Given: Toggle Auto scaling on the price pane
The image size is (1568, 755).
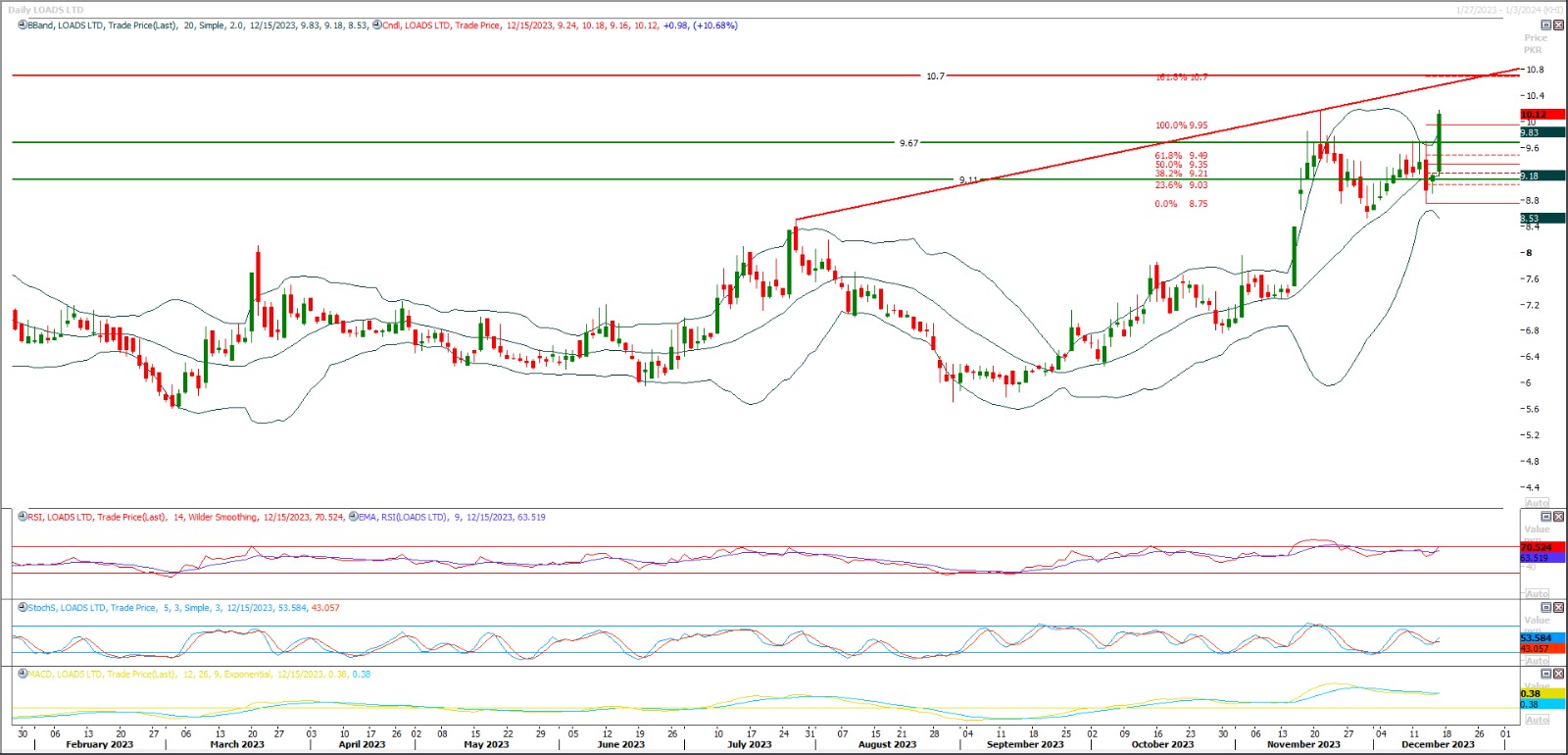Looking at the screenshot, I should (x=1537, y=503).
